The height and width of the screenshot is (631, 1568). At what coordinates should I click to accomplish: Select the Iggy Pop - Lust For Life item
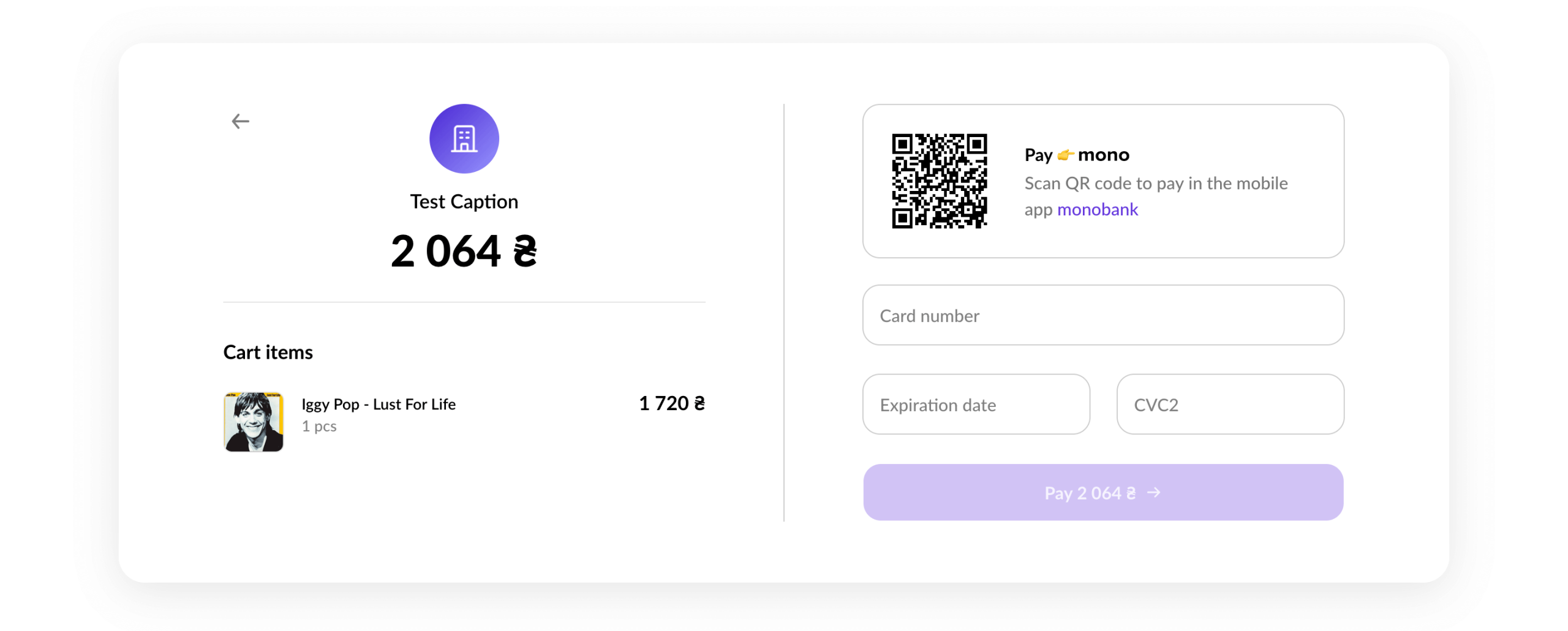tap(379, 404)
